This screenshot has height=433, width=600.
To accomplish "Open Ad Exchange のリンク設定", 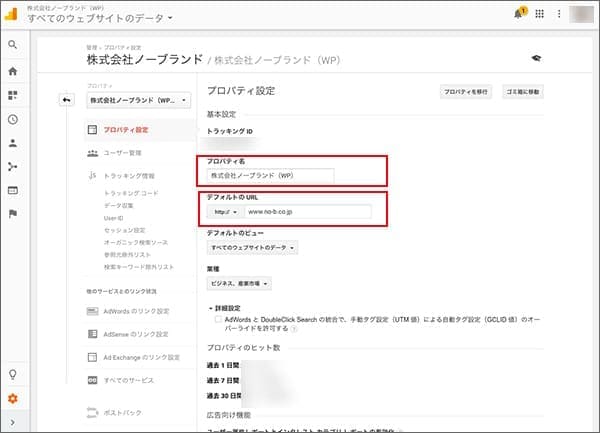I will 141,357.
